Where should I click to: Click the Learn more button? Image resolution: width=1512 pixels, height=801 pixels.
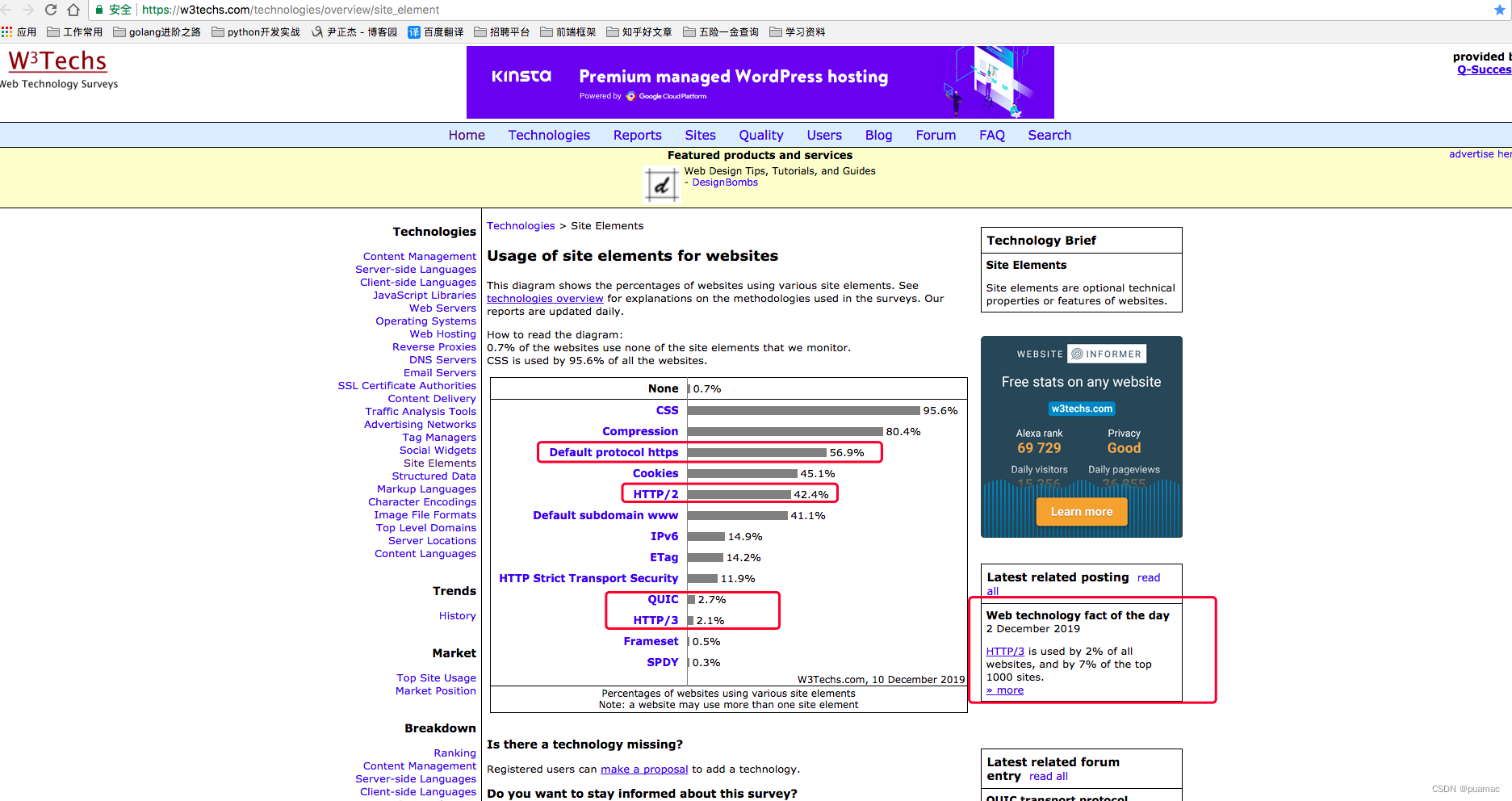(1081, 512)
